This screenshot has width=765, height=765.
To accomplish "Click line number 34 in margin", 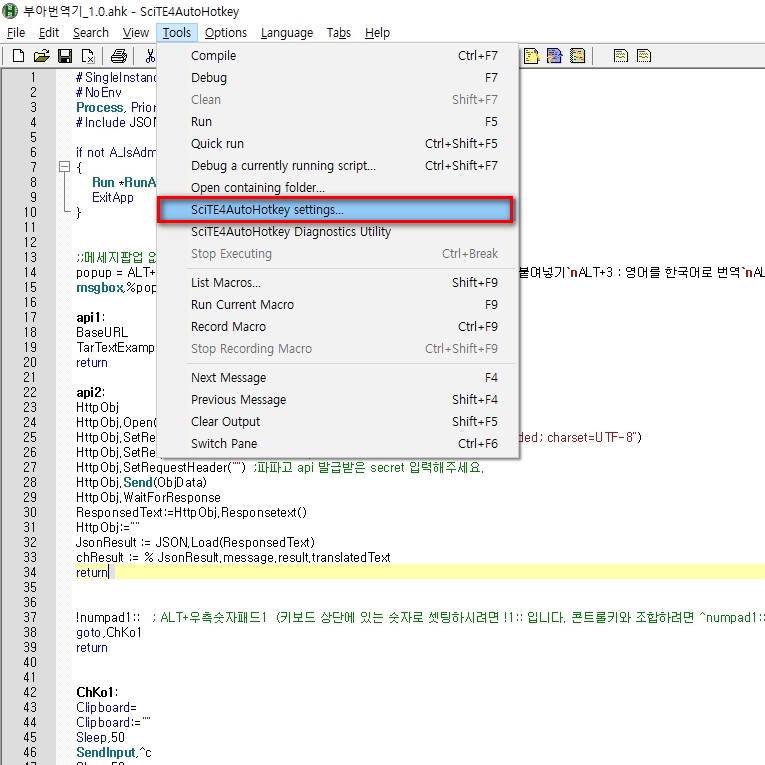I will pos(30,572).
